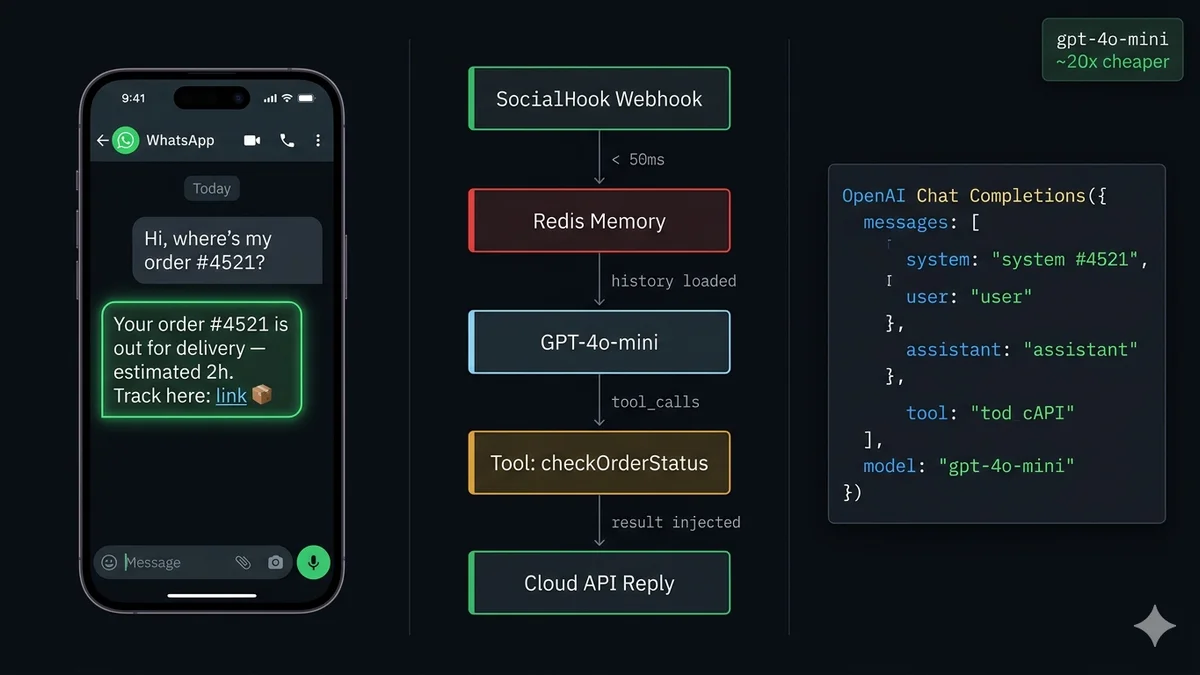Tap the phone Wi-Fi status icon
Viewport: 1200px width, 675px height.
287,98
